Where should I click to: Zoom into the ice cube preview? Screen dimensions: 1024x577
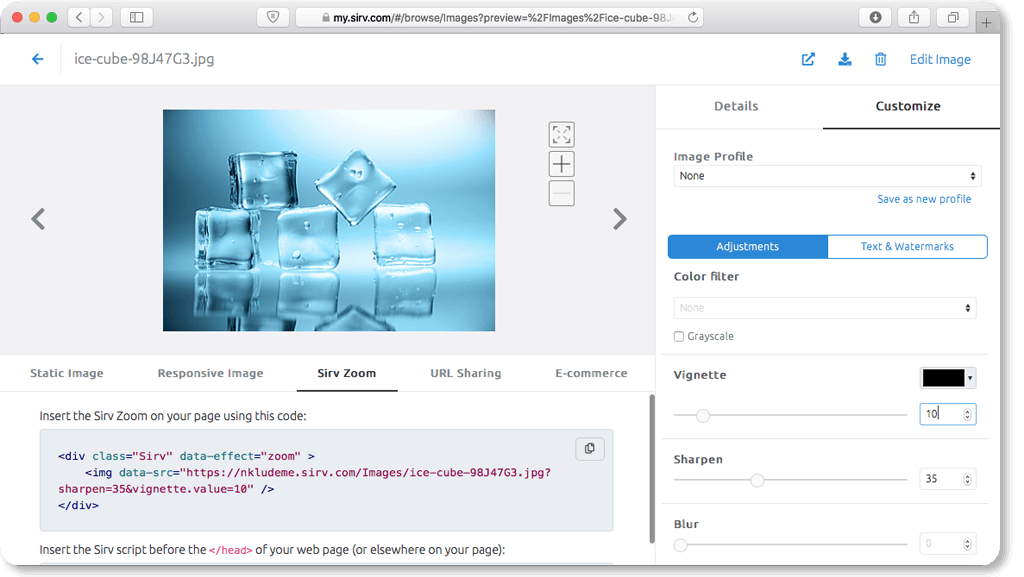[561, 164]
